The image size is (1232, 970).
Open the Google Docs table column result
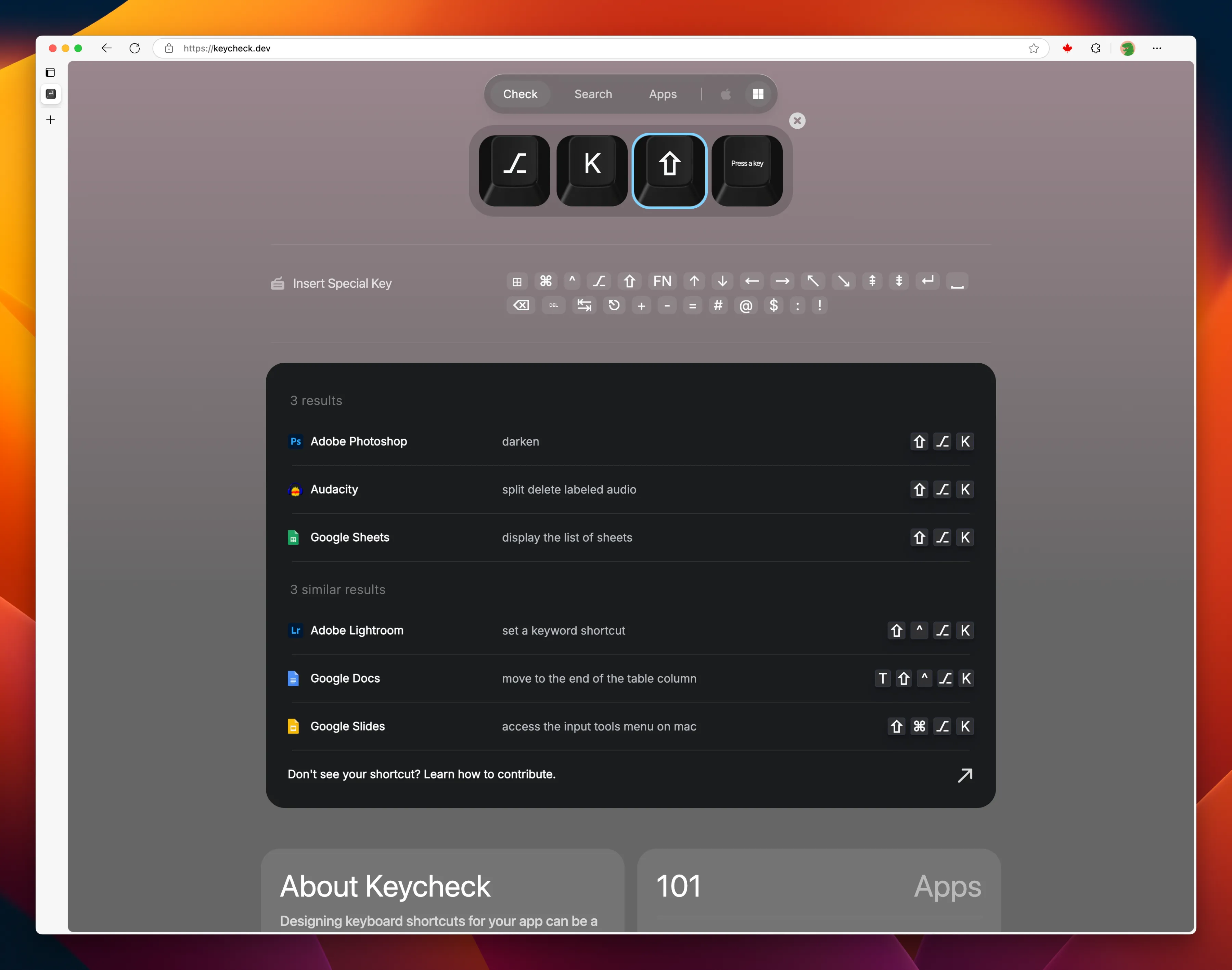point(630,678)
